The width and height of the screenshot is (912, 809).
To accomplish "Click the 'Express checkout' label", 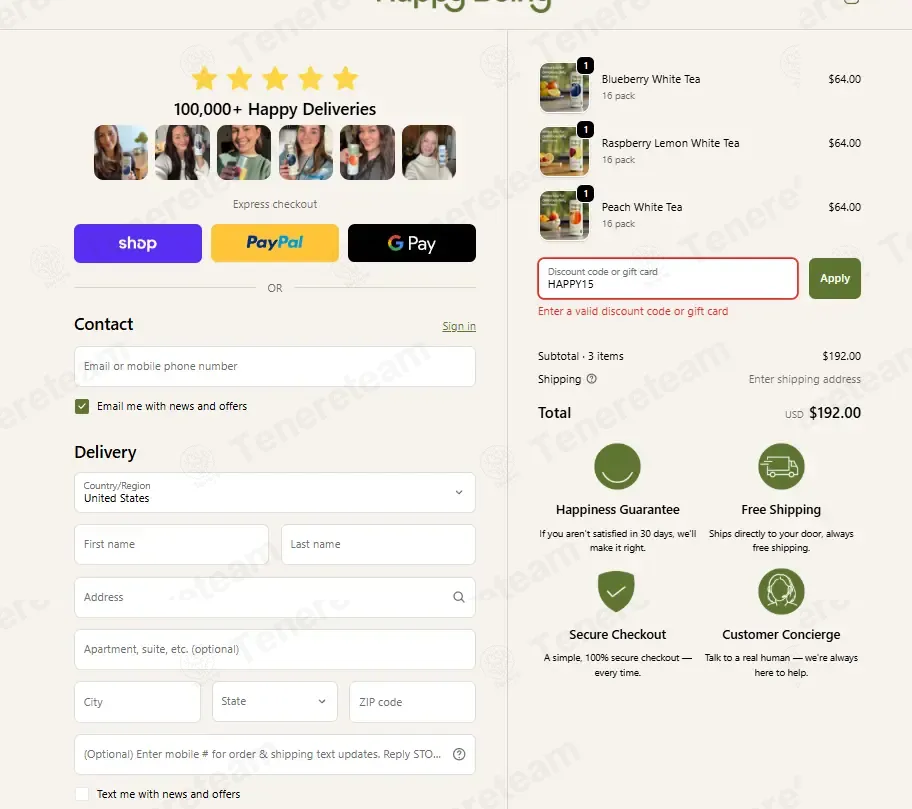I will 275,204.
